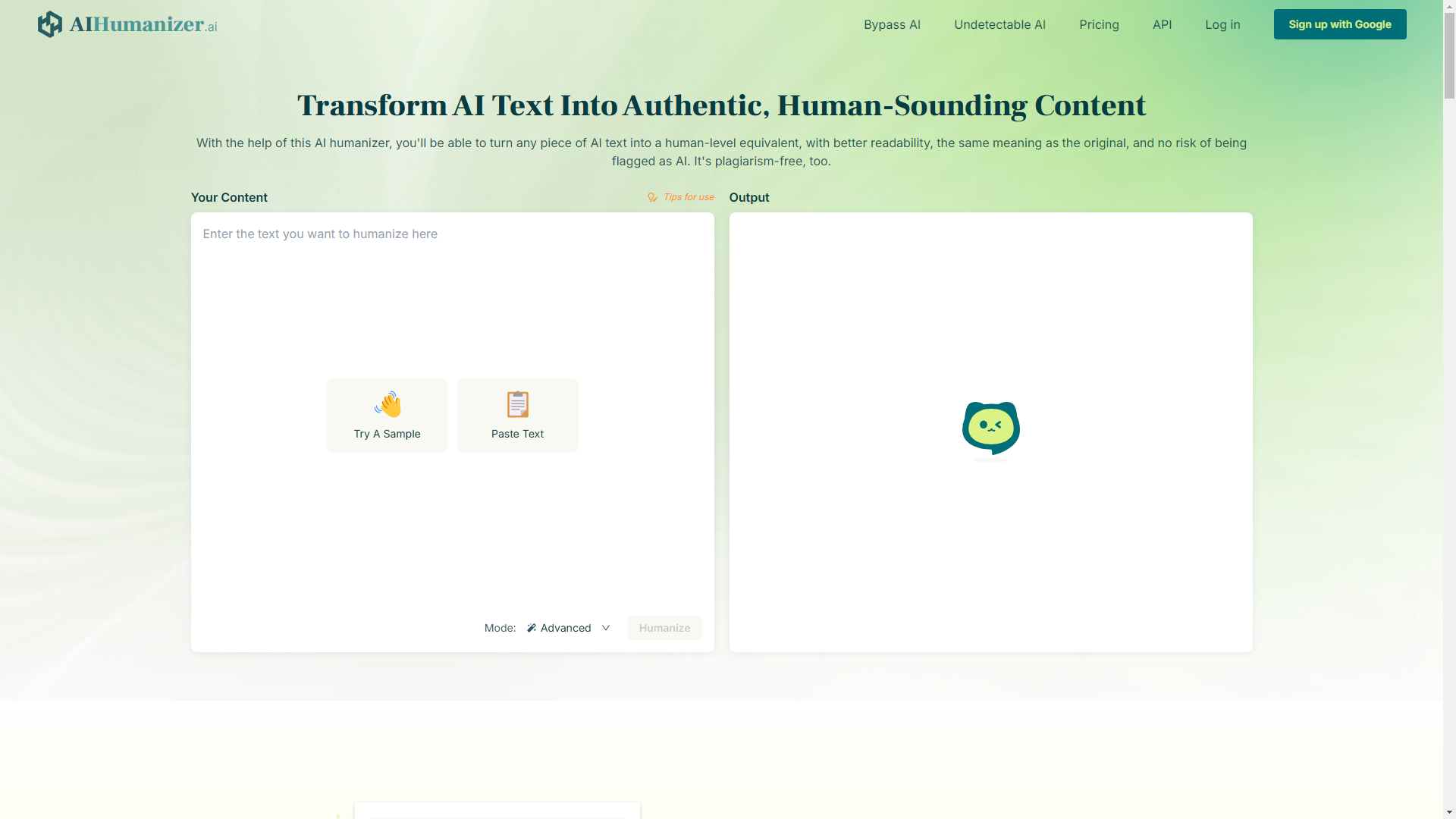
Task: Click the magic wand Advanced mode icon
Action: 532,628
